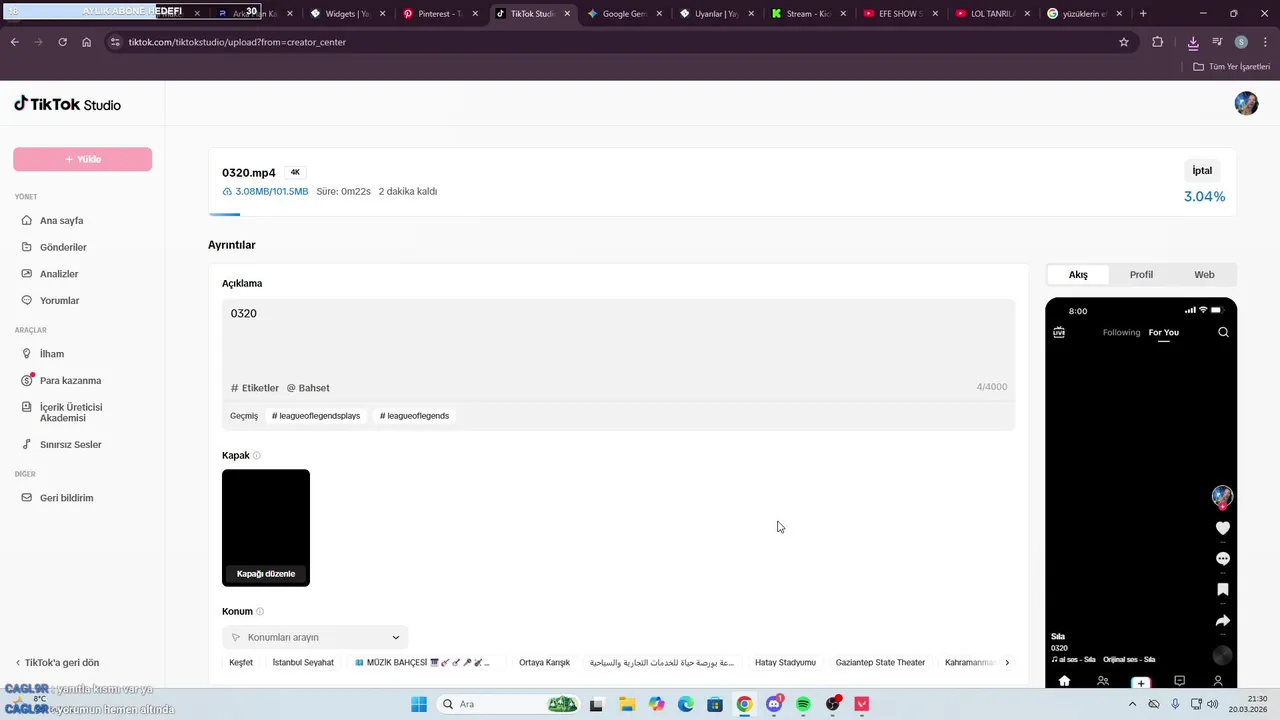Switch to the Profil preview tab
This screenshot has height=720, width=1280.
(x=1141, y=275)
